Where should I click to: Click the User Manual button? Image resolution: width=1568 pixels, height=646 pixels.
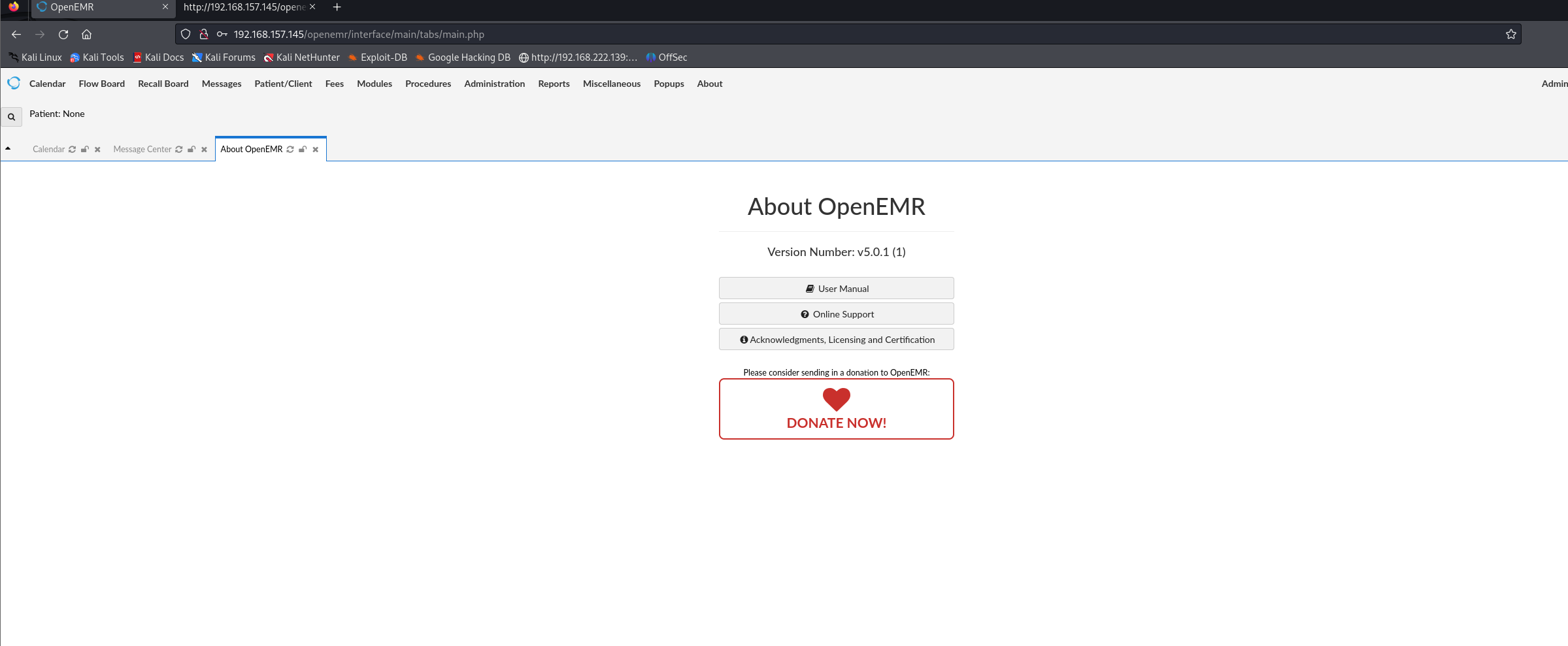(836, 288)
